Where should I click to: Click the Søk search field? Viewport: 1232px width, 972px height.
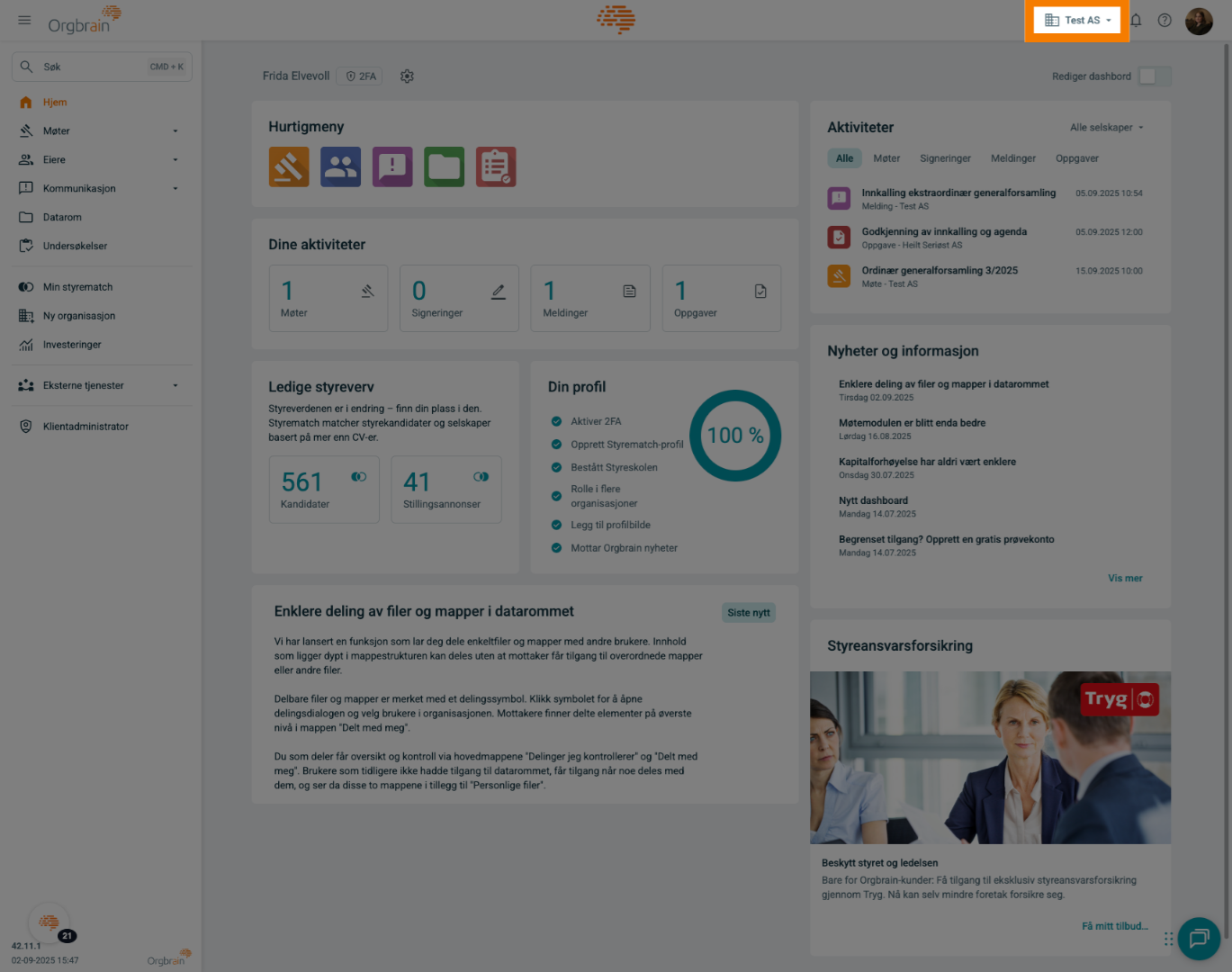(102, 67)
